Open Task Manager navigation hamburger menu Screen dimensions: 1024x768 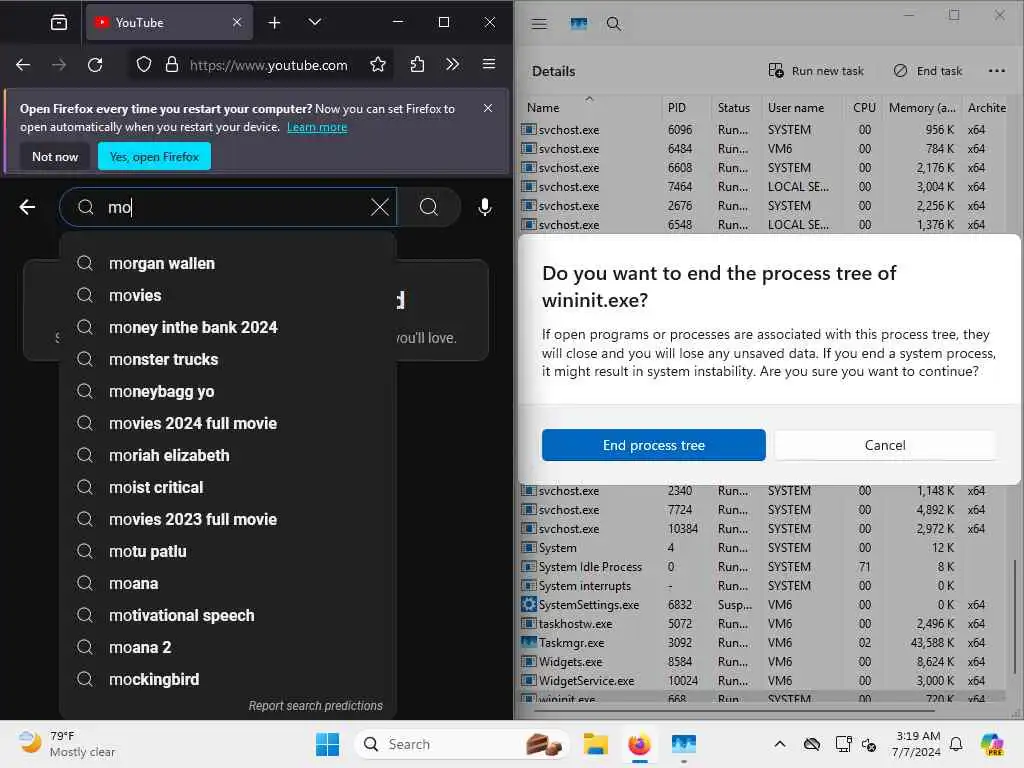539,24
